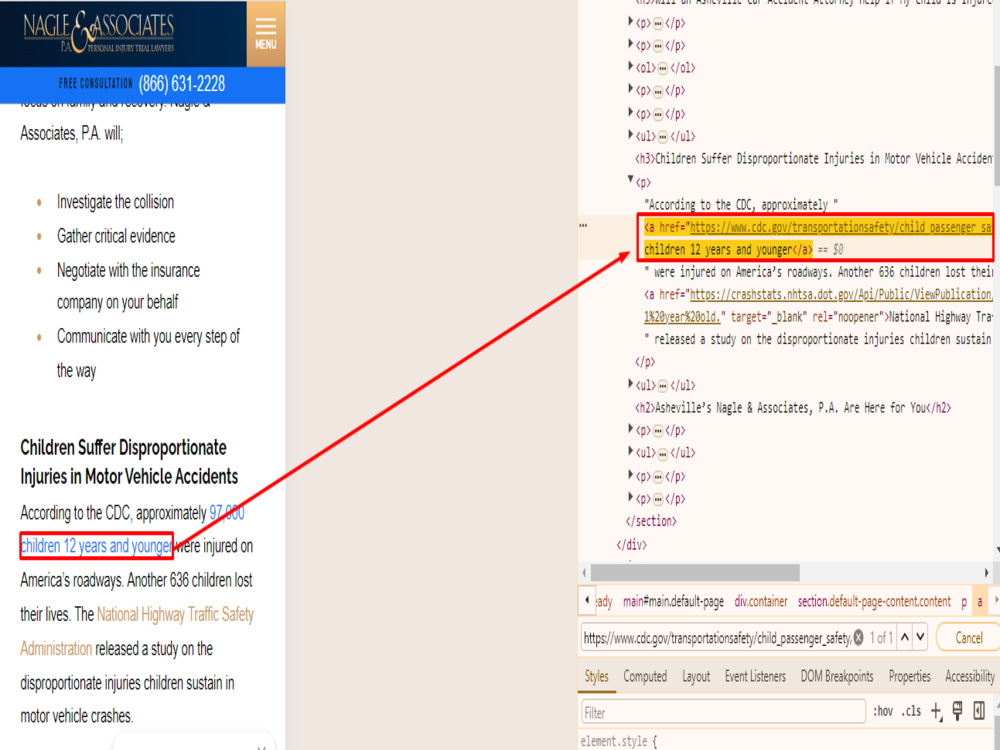Select the h3 'Children Suffer Disproportionate Injuries' node
The height and width of the screenshot is (750, 1000).
tap(814, 159)
